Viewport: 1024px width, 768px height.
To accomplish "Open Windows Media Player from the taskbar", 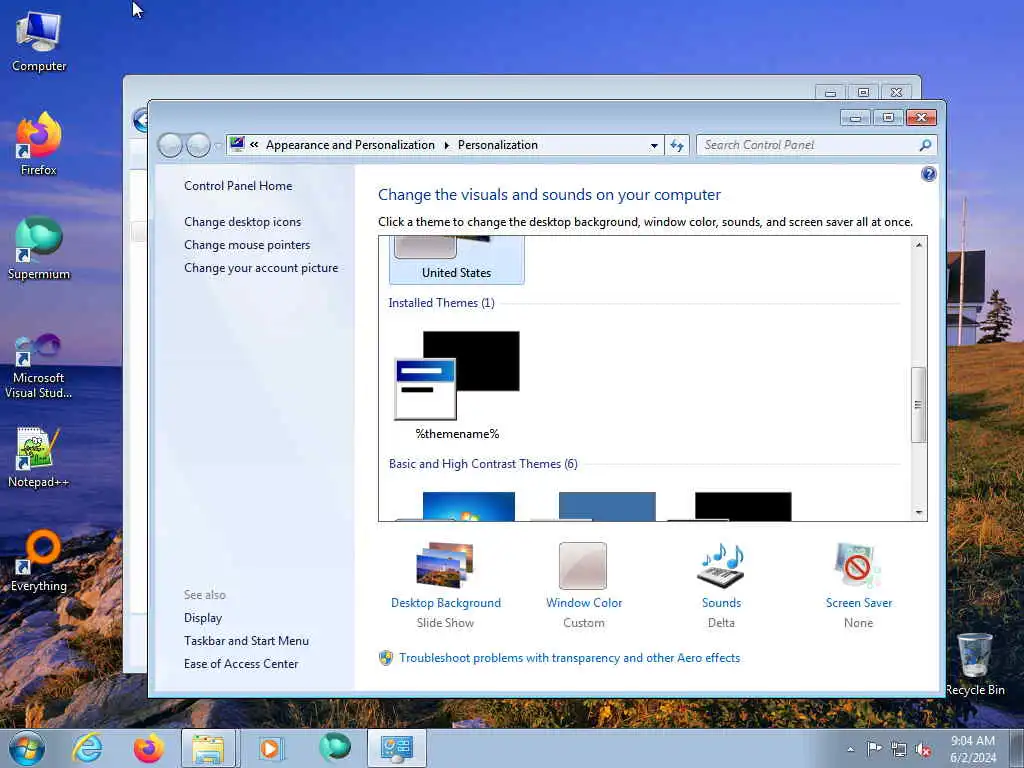I will tap(270, 748).
